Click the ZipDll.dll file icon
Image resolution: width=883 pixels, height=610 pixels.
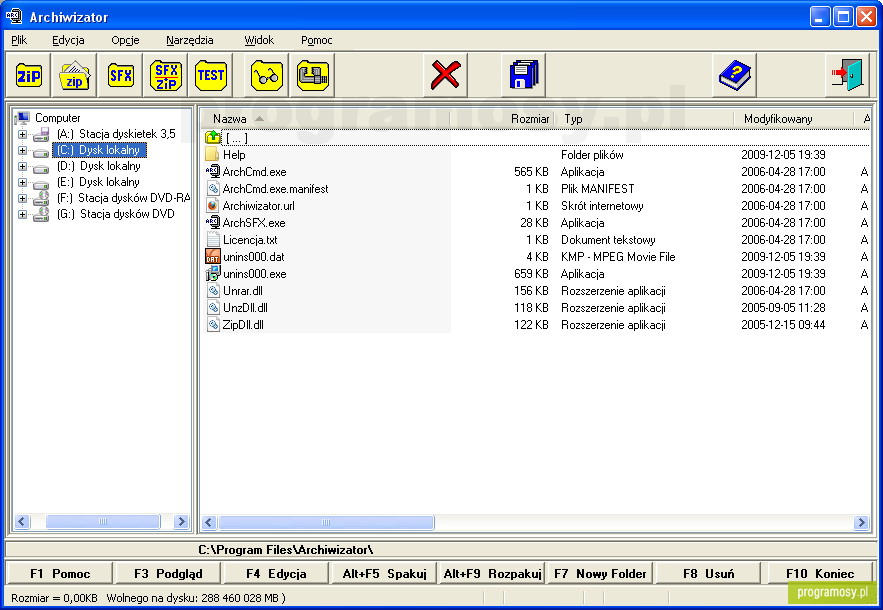tap(212, 324)
